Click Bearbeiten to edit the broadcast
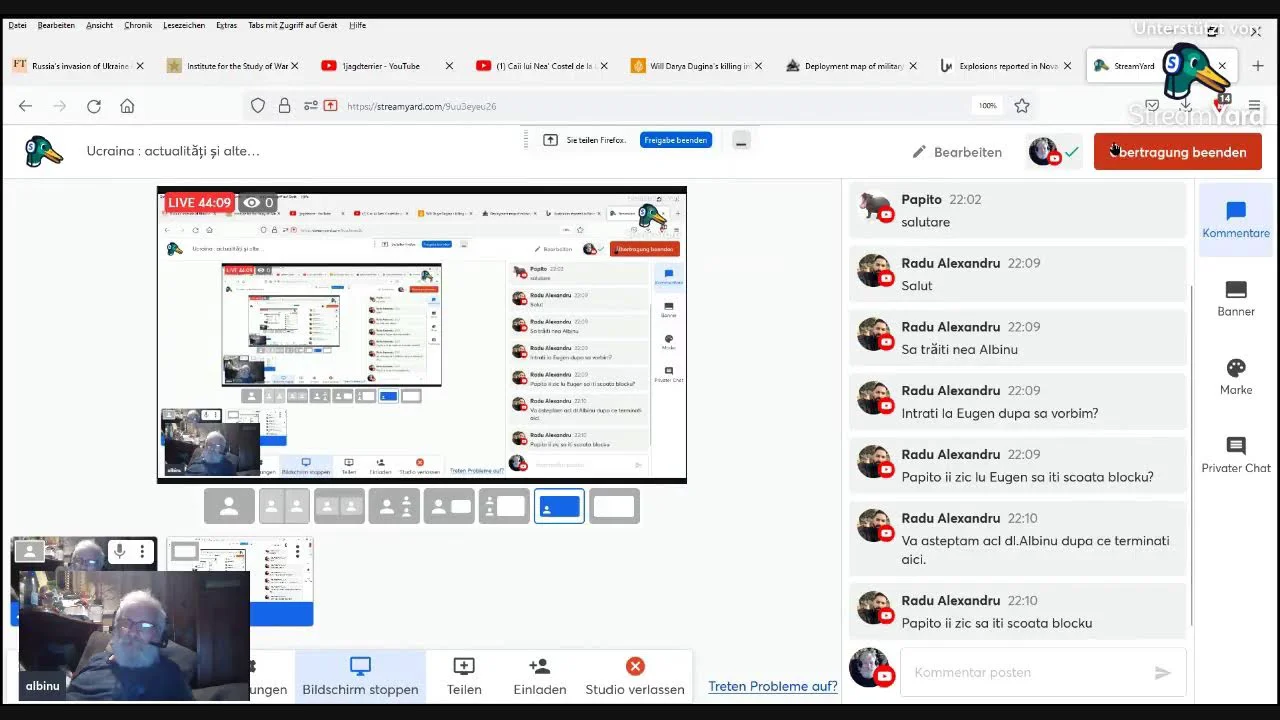 (957, 152)
